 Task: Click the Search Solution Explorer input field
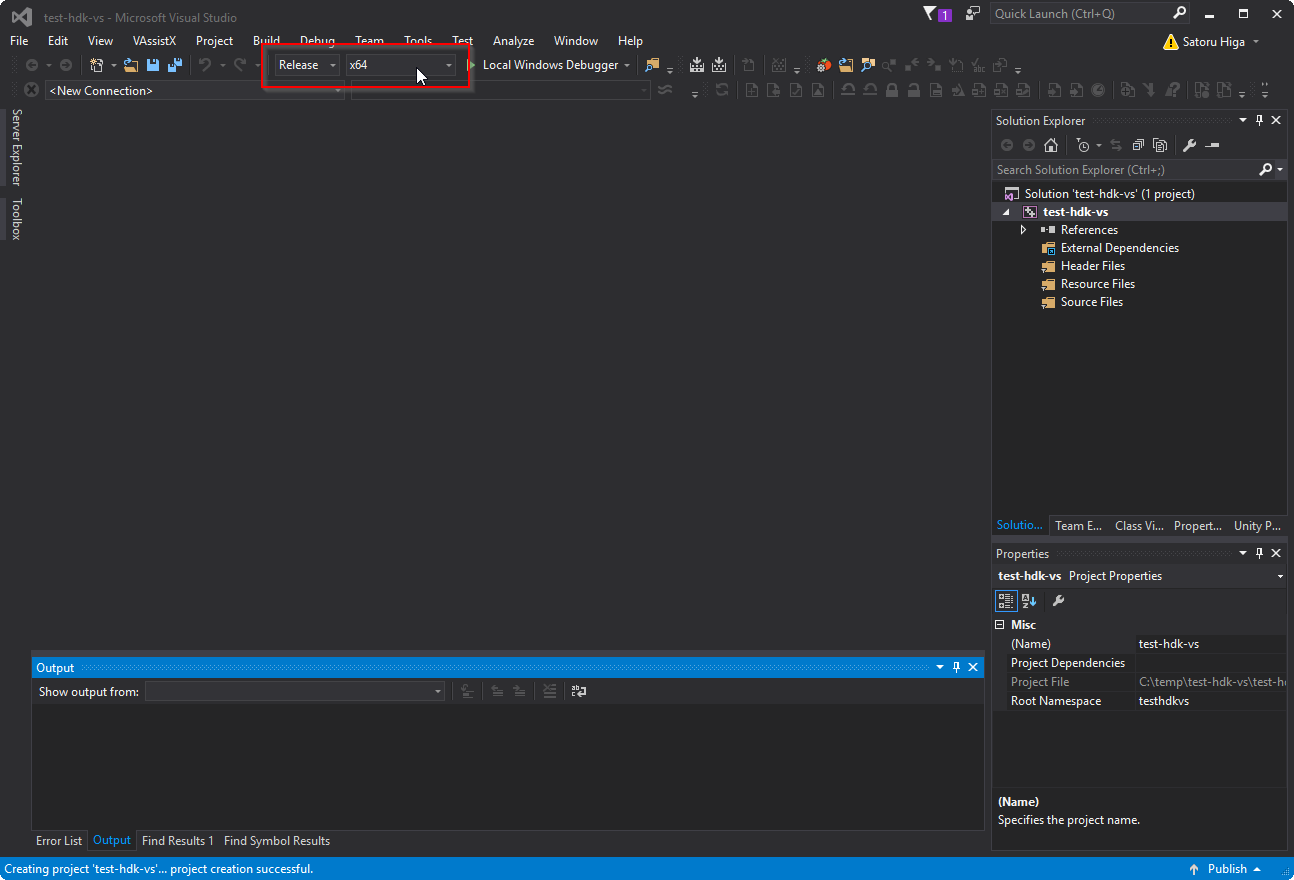(x=1100, y=169)
